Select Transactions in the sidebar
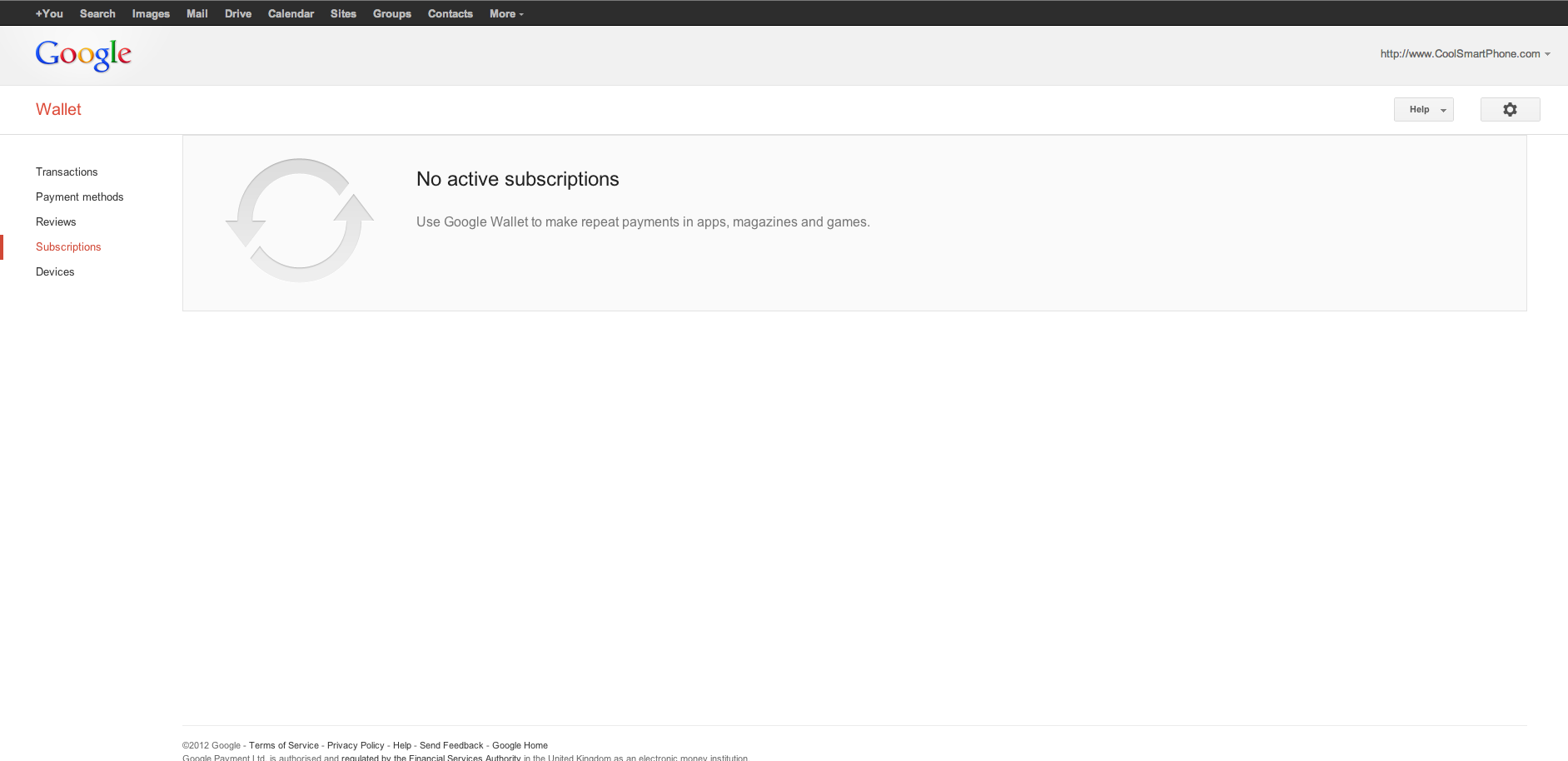 click(x=67, y=172)
